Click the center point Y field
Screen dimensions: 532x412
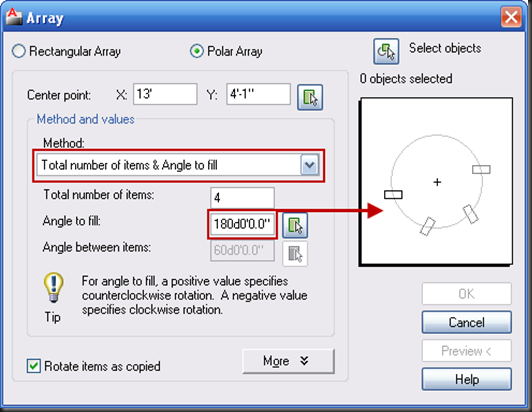(259, 94)
